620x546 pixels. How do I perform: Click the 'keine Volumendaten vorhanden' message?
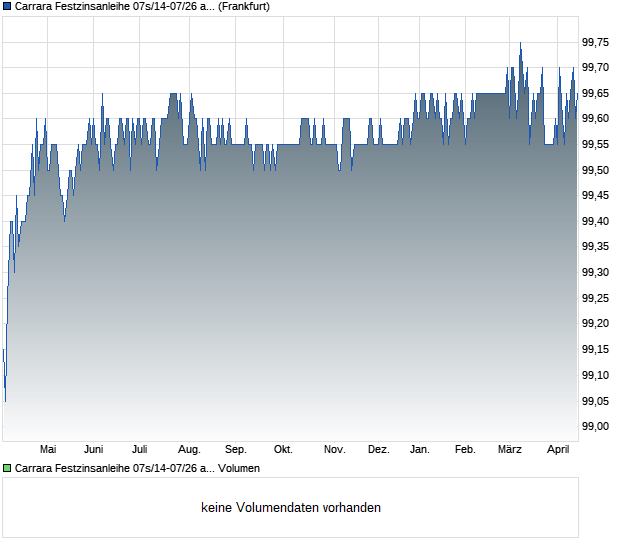coord(291,508)
